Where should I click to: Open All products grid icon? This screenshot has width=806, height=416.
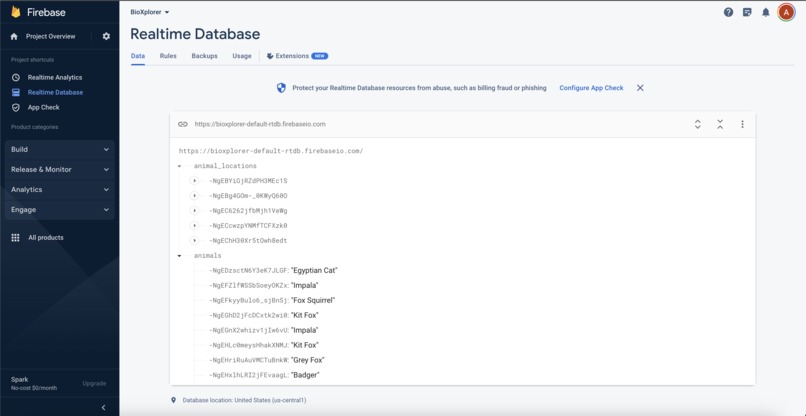pos(15,238)
